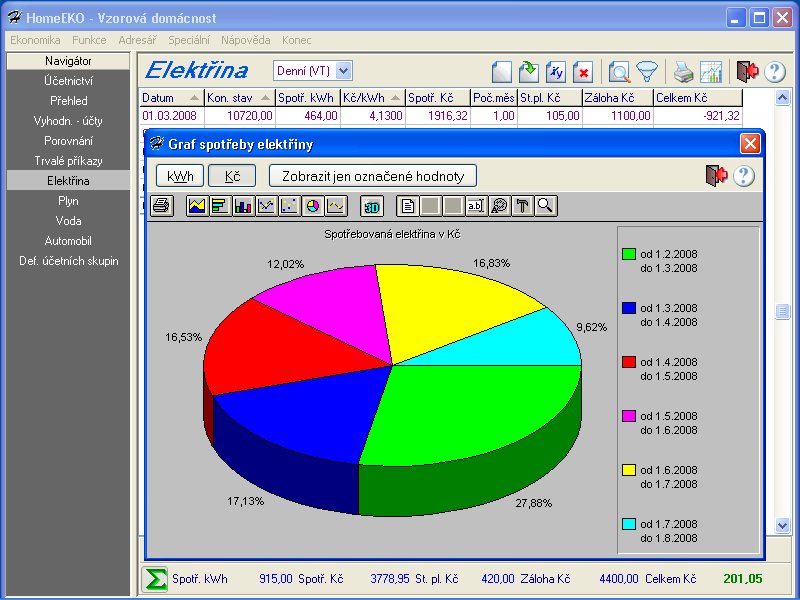Image resolution: width=800 pixels, height=600 pixels.
Task: Open chart font and color palette icon
Action: click(x=499, y=206)
